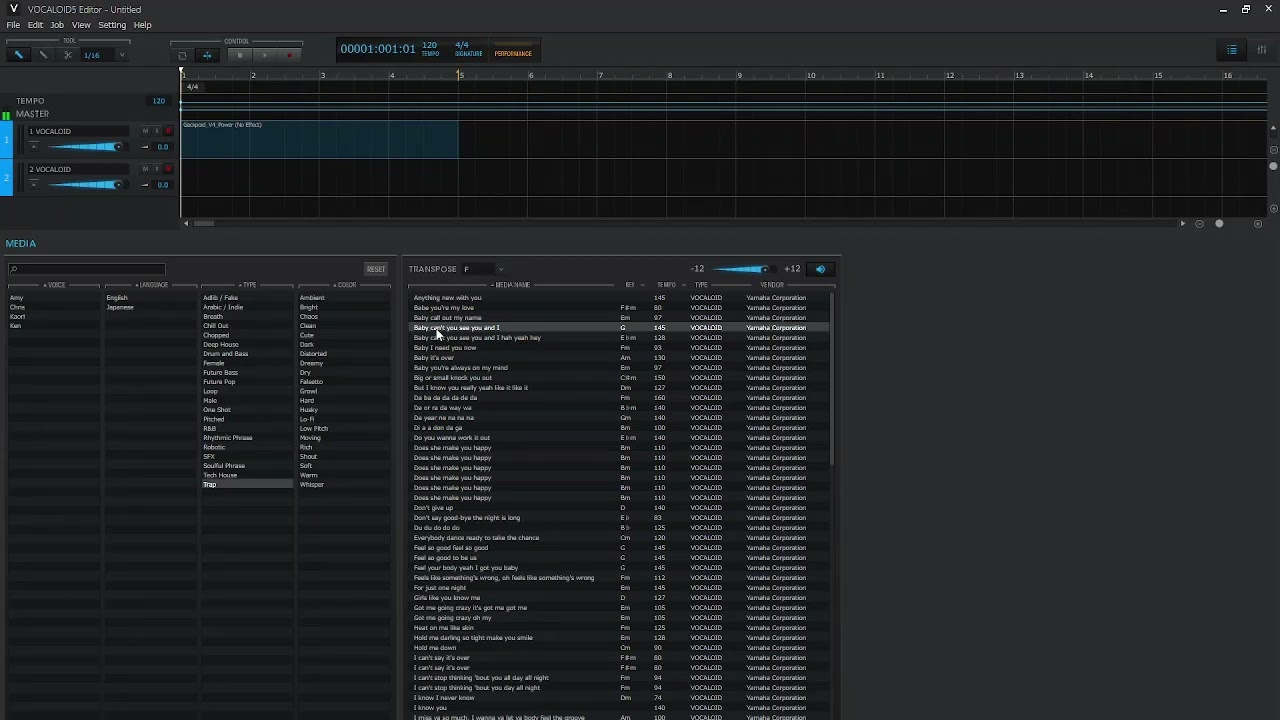This screenshot has height=720, width=1280.
Task: Select the arrow pointer tool
Action: 18,55
